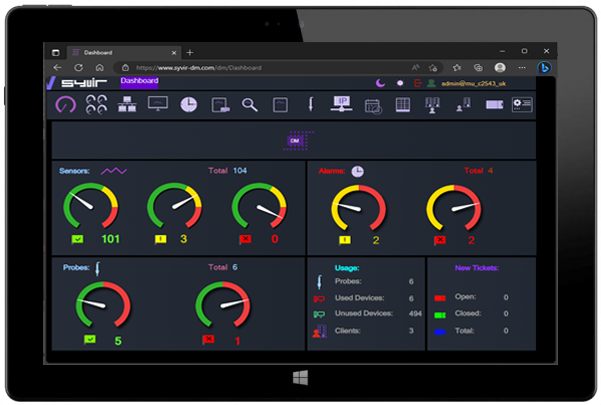Click the DM device chip icon

pyautogui.click(x=297, y=141)
